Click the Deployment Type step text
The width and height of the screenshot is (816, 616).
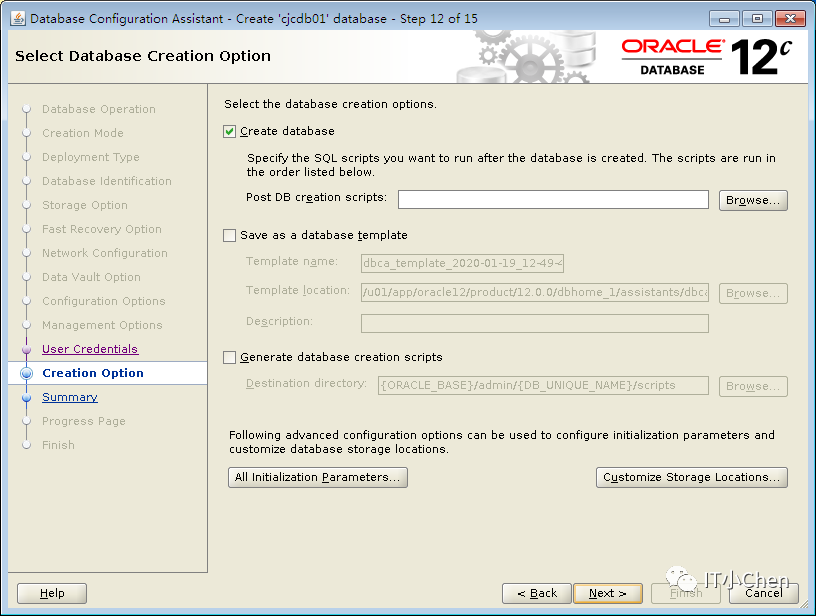tap(91, 157)
